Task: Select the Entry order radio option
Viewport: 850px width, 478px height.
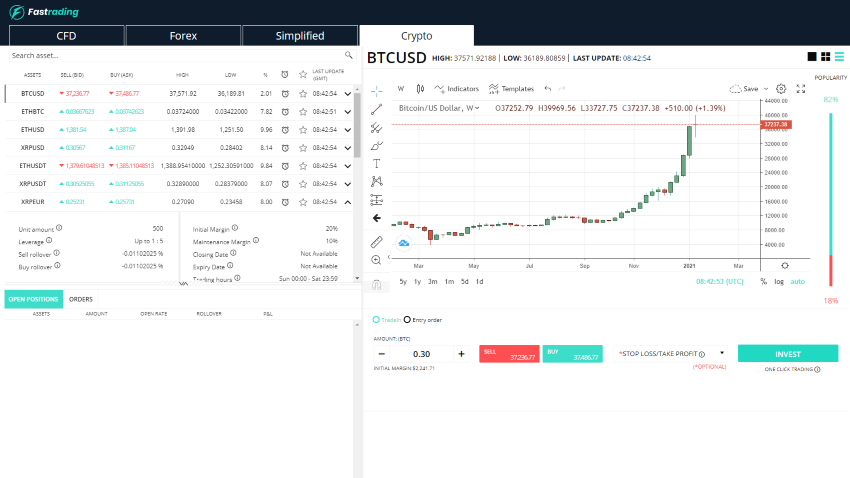Action: [x=407, y=320]
